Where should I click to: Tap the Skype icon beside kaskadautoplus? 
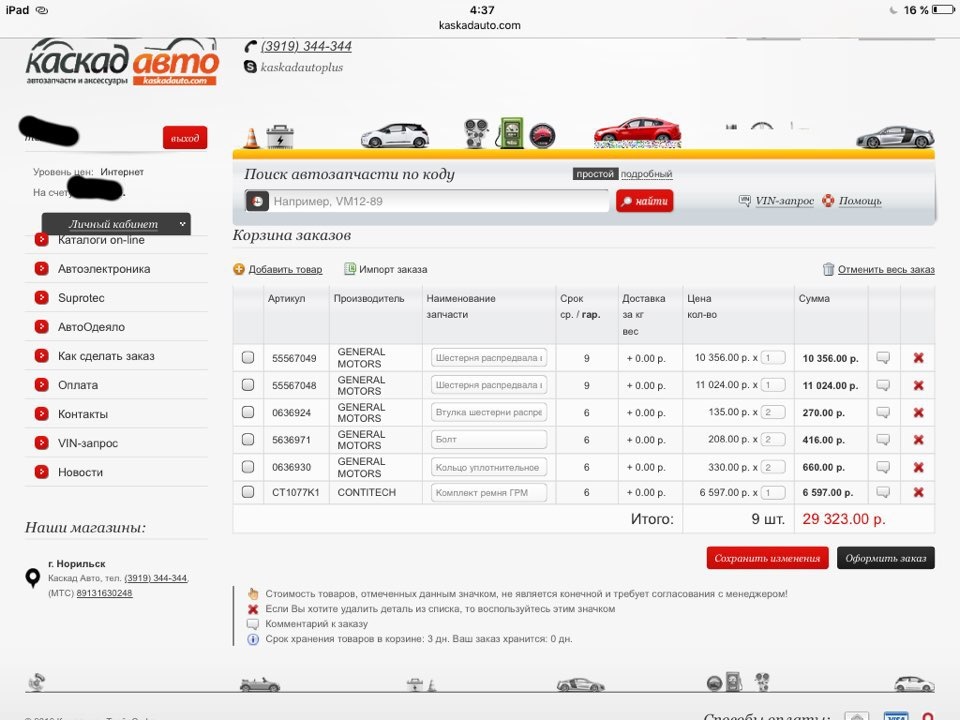(x=250, y=66)
